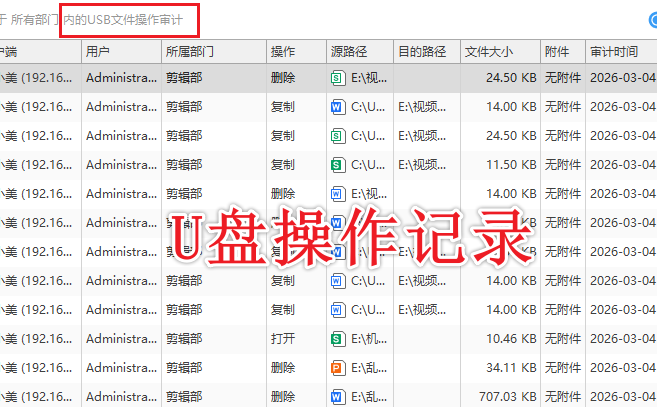Click 删除 in the 707.03 KB row
The height and width of the screenshot is (407, 657).
(283, 397)
